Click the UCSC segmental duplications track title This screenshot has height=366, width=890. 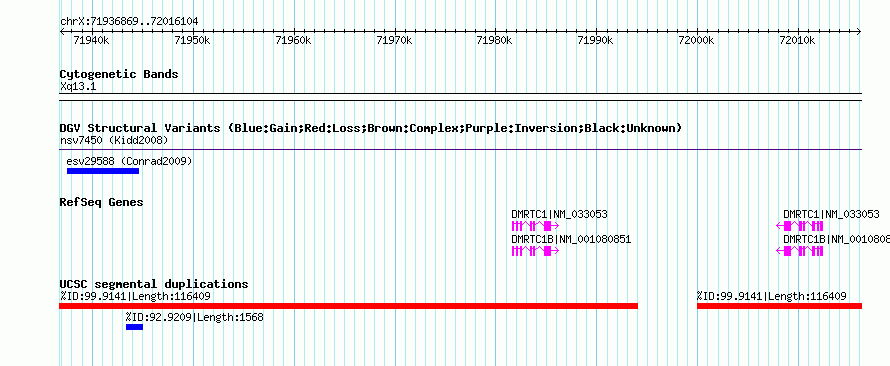tap(154, 284)
